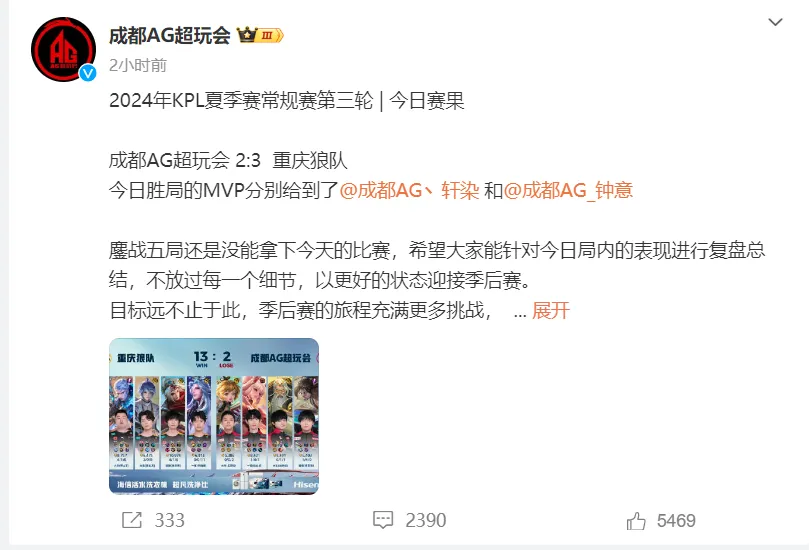Click the gold crown membership badge
This screenshot has height=550, width=809.
coord(247,35)
